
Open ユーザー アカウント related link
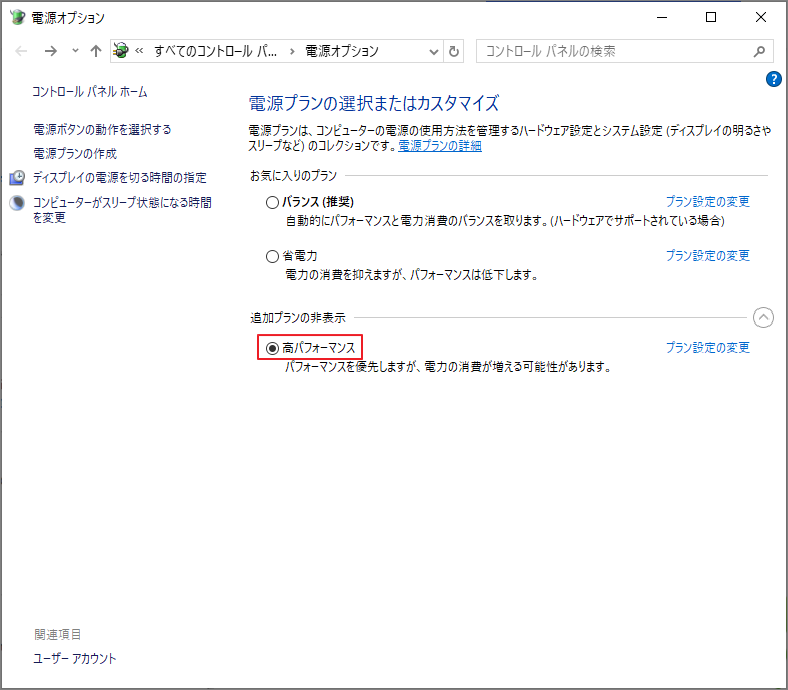(74, 658)
